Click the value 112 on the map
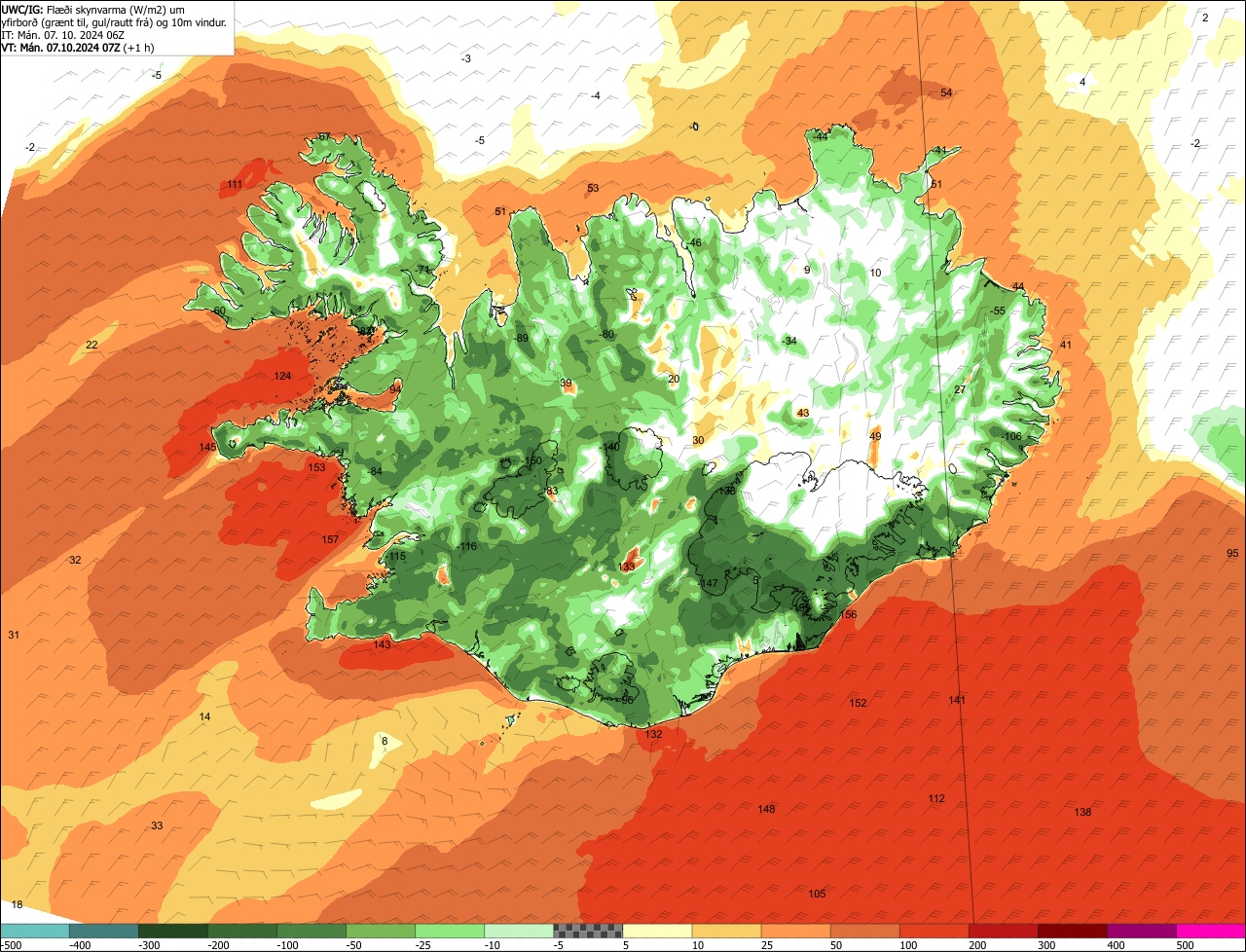 (936, 798)
